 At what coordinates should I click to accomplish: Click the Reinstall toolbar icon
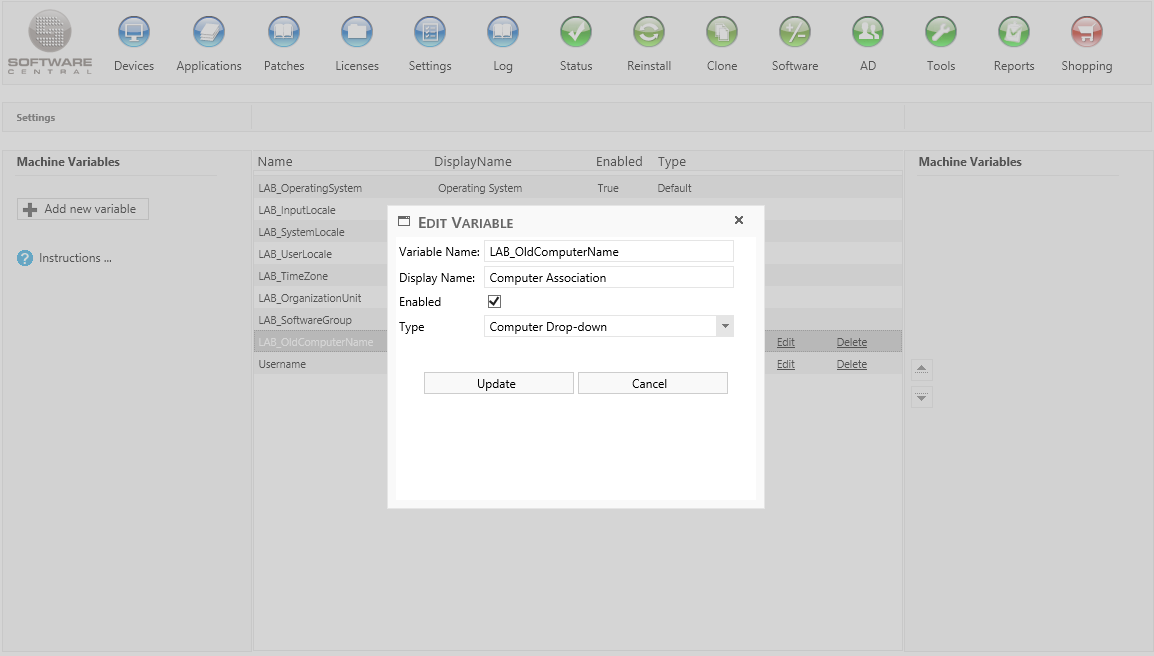coord(649,33)
